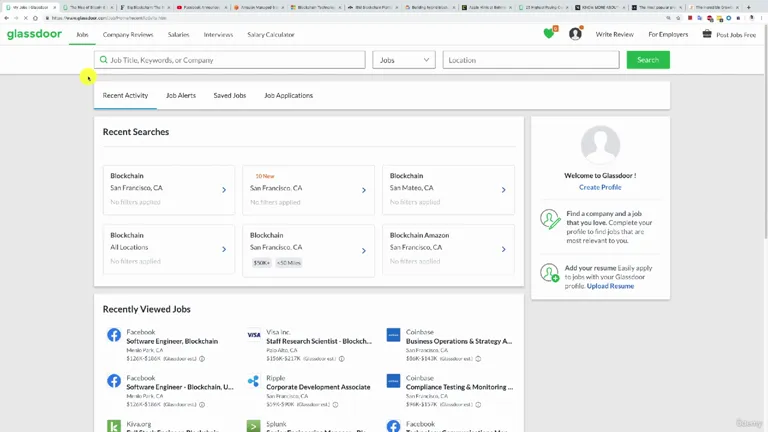Open the $50K+ filtered Blockchain search arrow
The image size is (768, 432).
[364, 251]
